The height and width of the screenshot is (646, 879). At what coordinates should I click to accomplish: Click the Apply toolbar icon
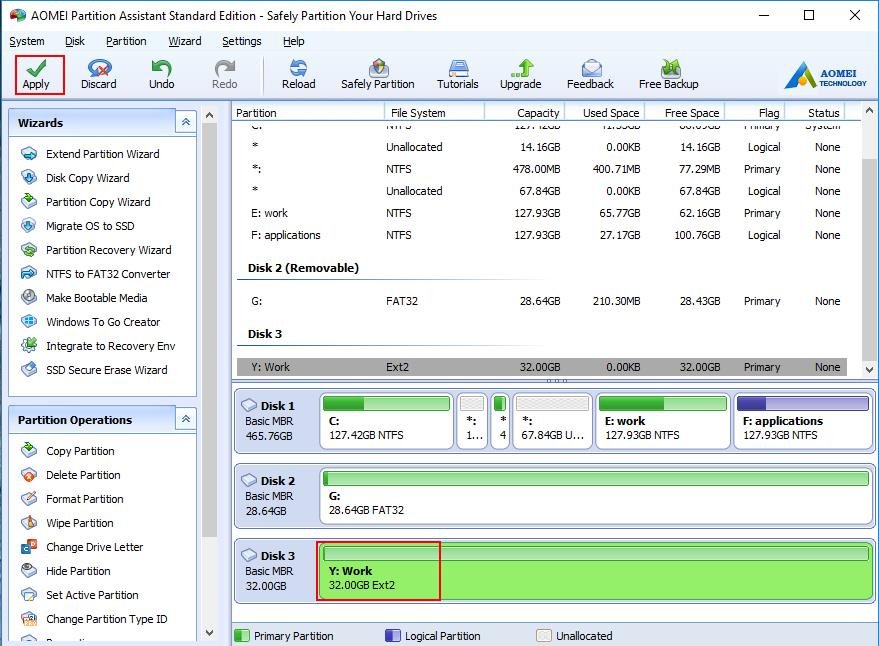point(36,75)
